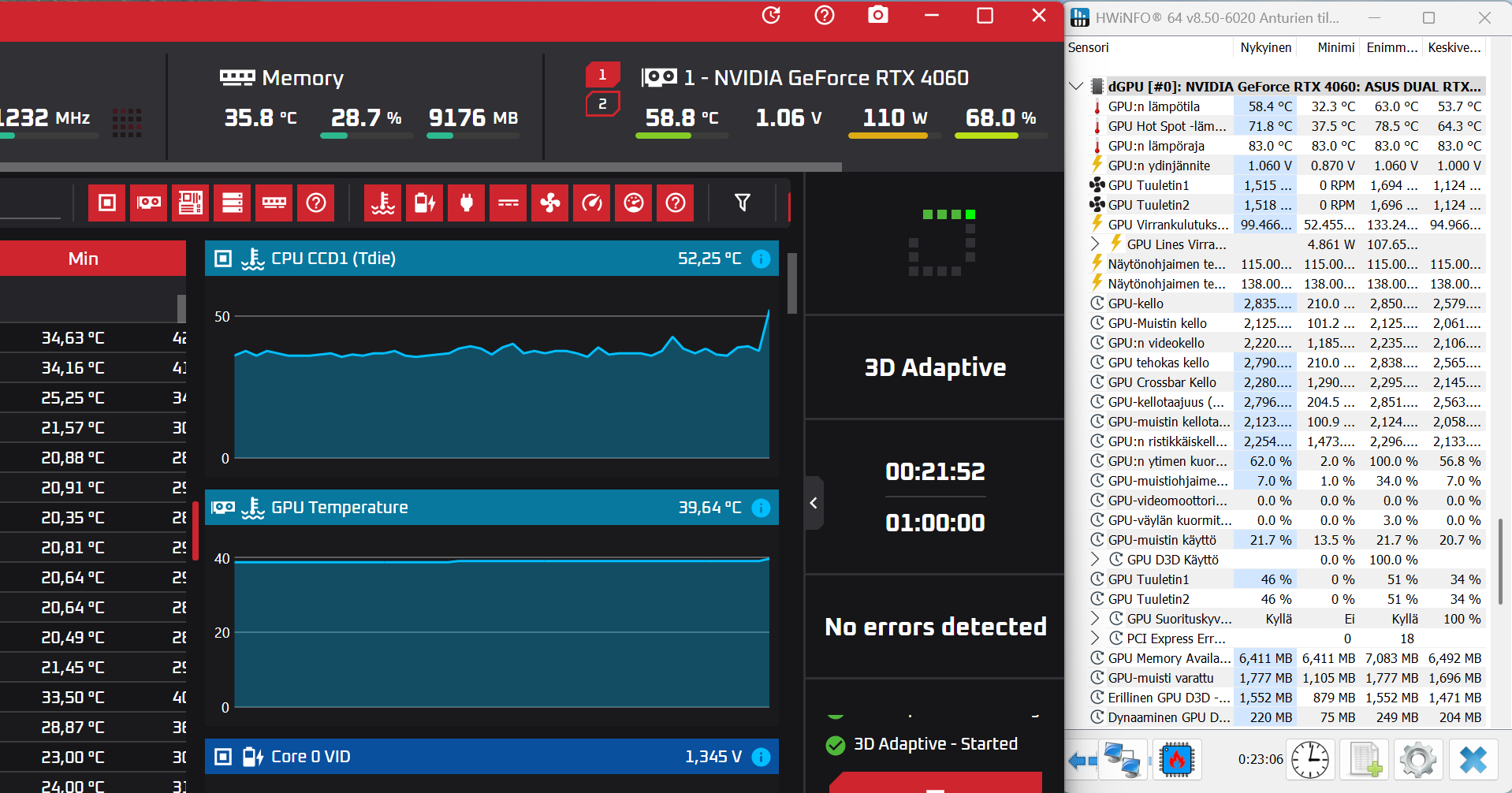The image size is (1512, 793).
Task: Click info icon for Core 0 VID graph
Action: tap(761, 757)
